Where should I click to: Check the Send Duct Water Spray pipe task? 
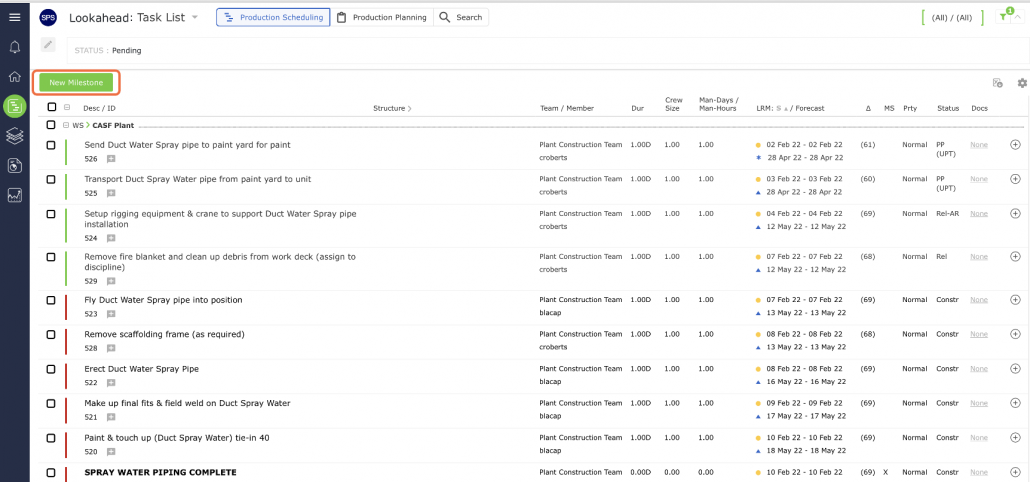(x=51, y=145)
